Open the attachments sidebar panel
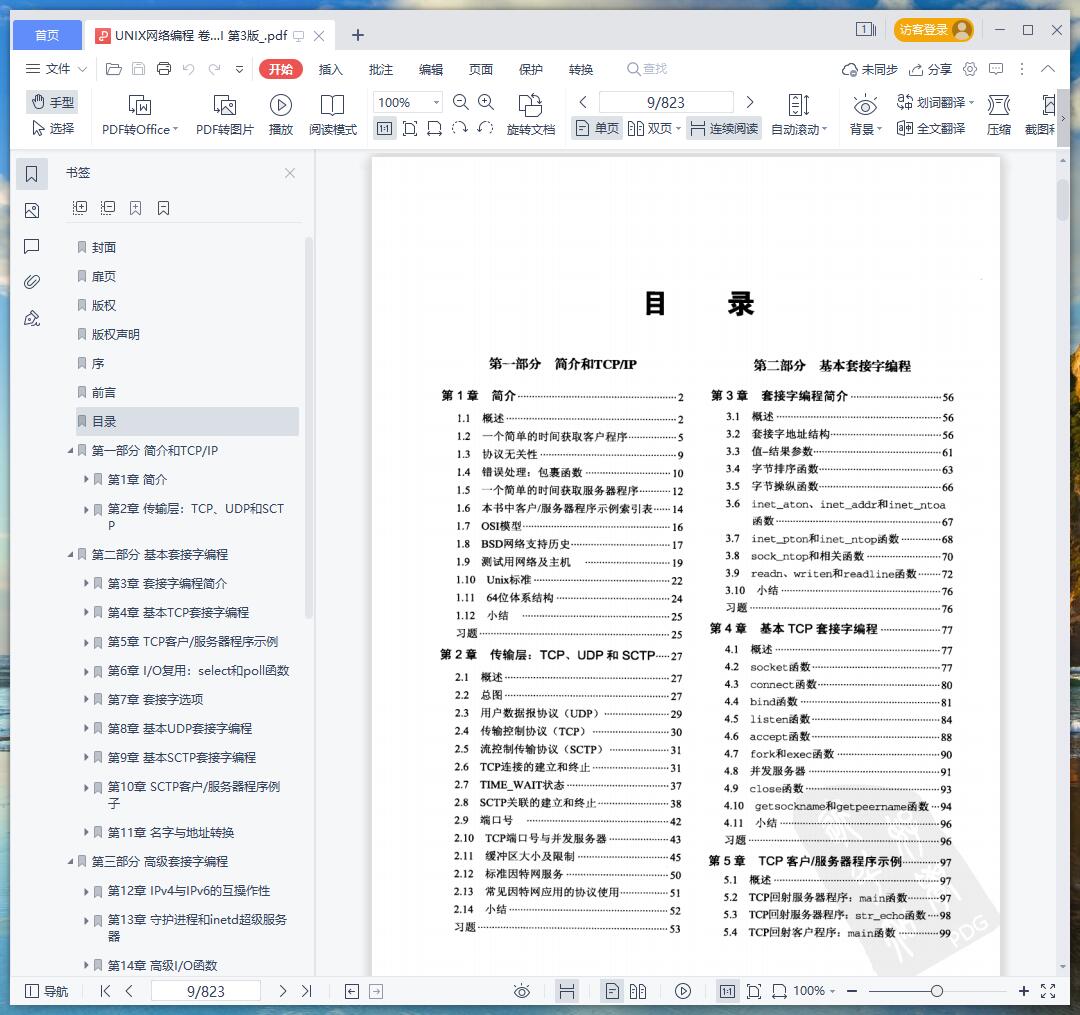The width and height of the screenshot is (1080, 1015). click(x=32, y=282)
